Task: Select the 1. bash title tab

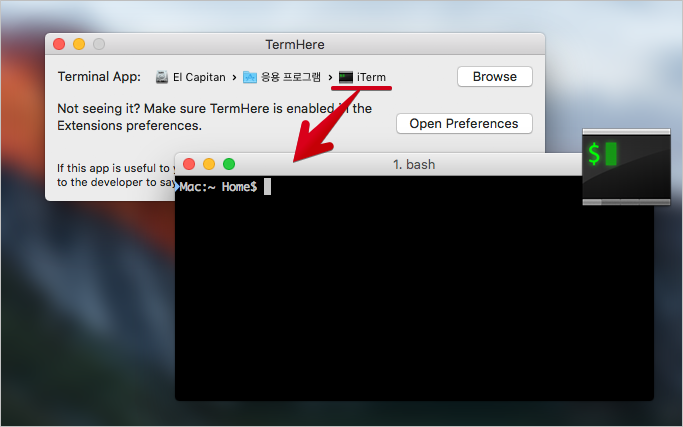Action: (414, 164)
